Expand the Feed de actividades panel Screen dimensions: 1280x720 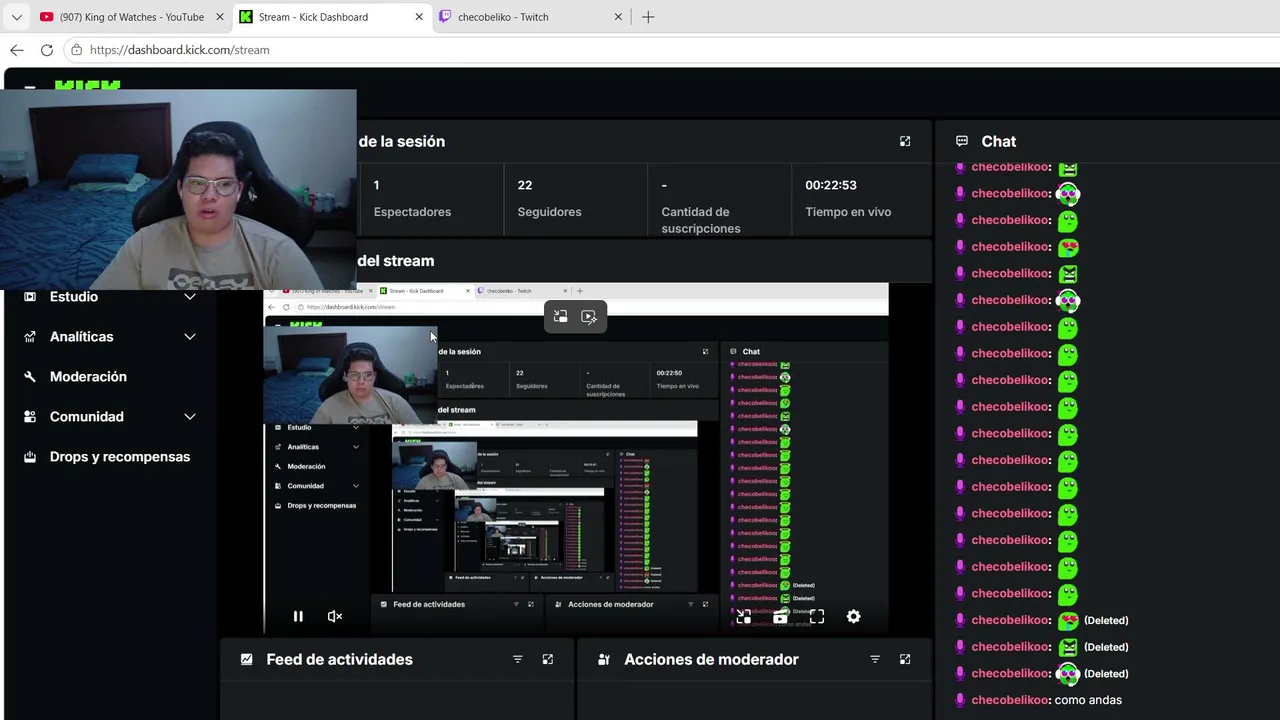[548, 659]
